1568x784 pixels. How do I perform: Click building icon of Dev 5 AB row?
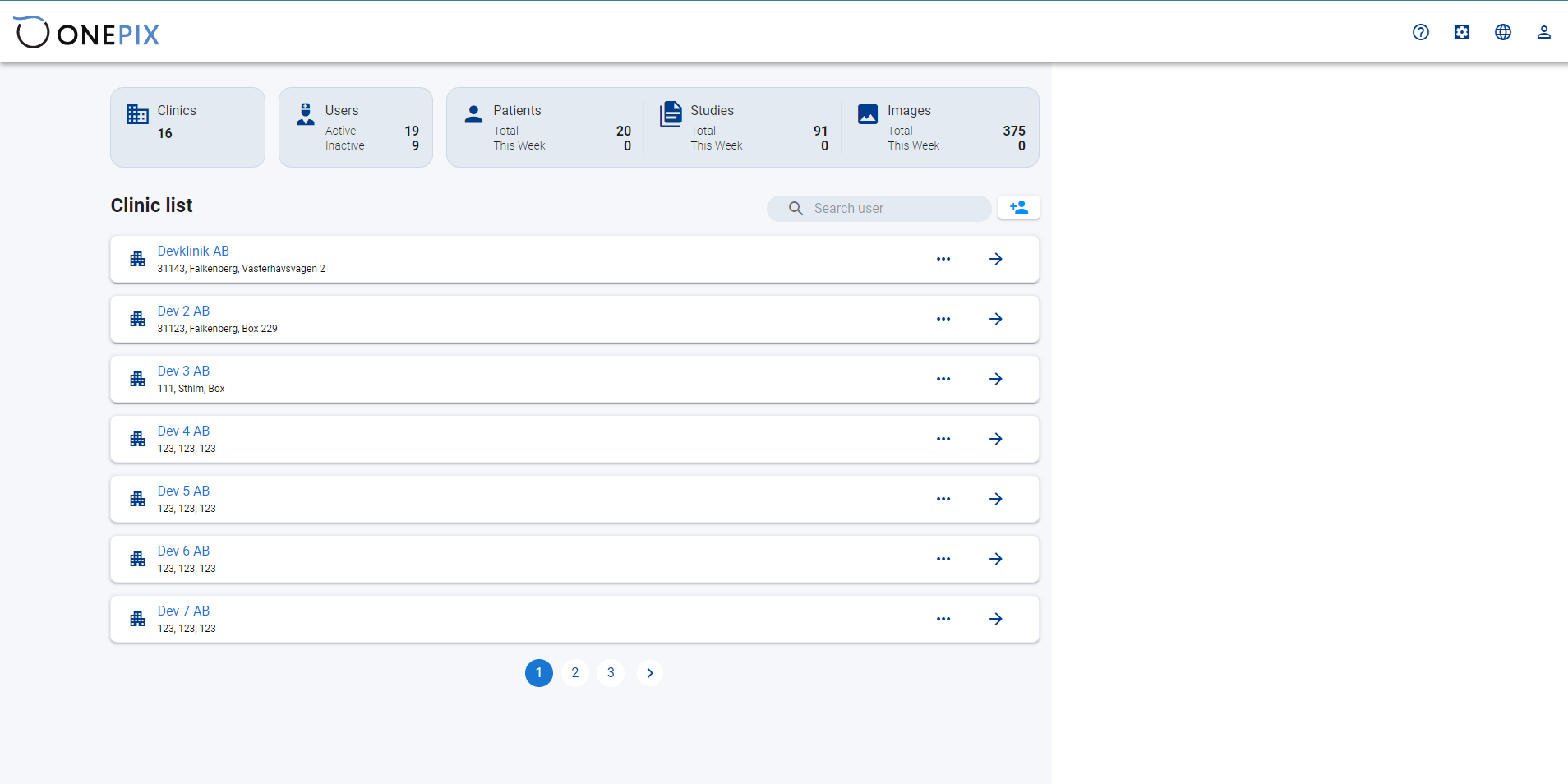click(137, 499)
